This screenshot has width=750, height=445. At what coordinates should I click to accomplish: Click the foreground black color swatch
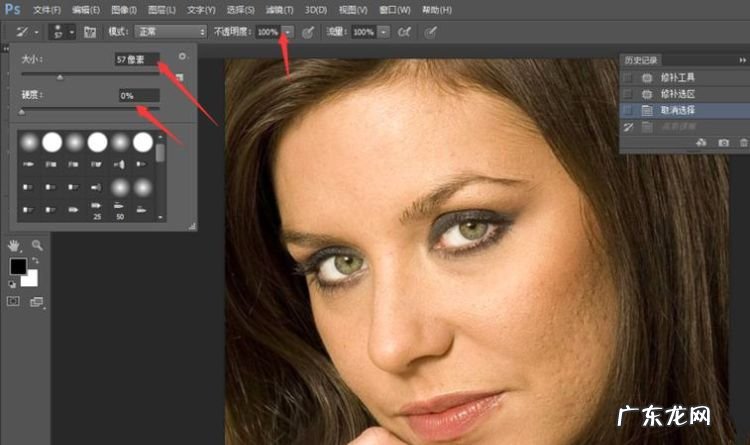[x=18, y=266]
